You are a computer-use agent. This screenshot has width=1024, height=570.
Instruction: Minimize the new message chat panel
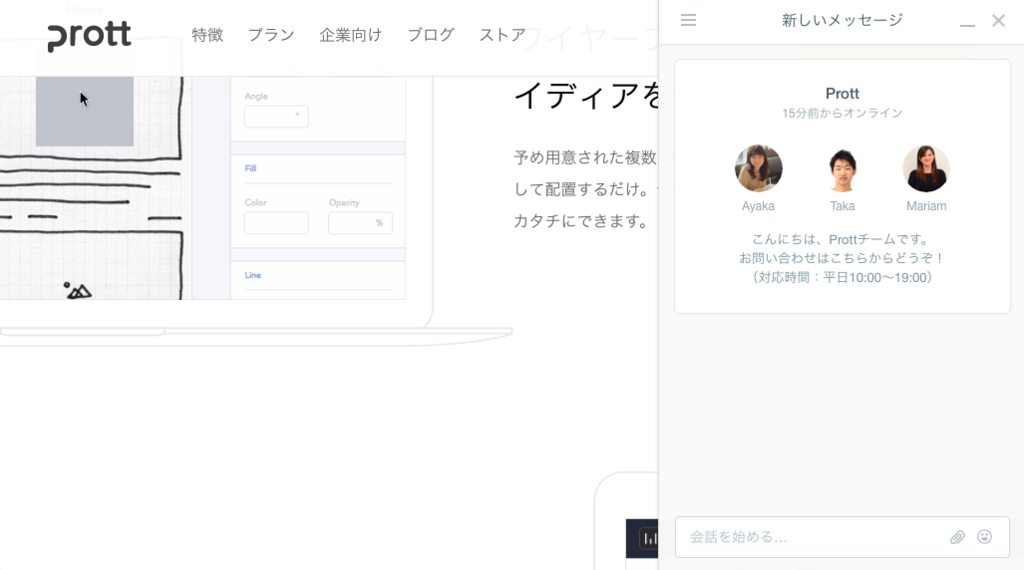(967, 25)
